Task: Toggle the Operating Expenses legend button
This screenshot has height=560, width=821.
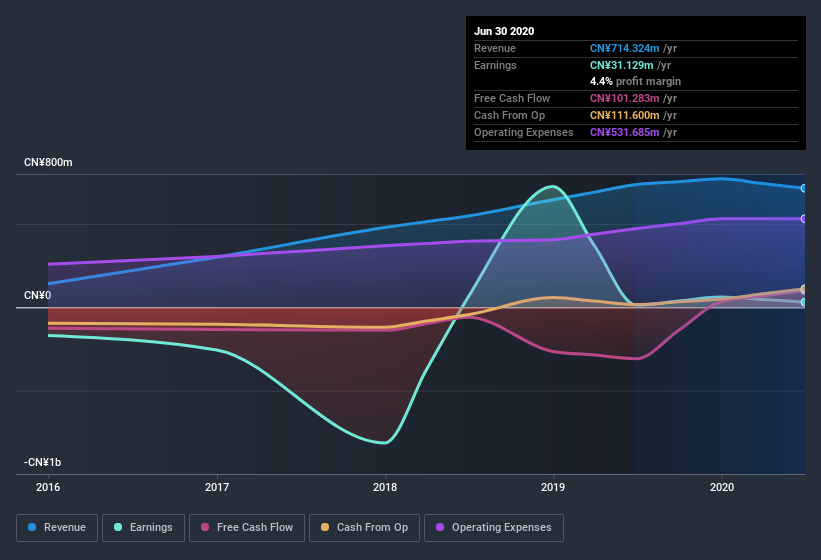Action: pos(494,528)
